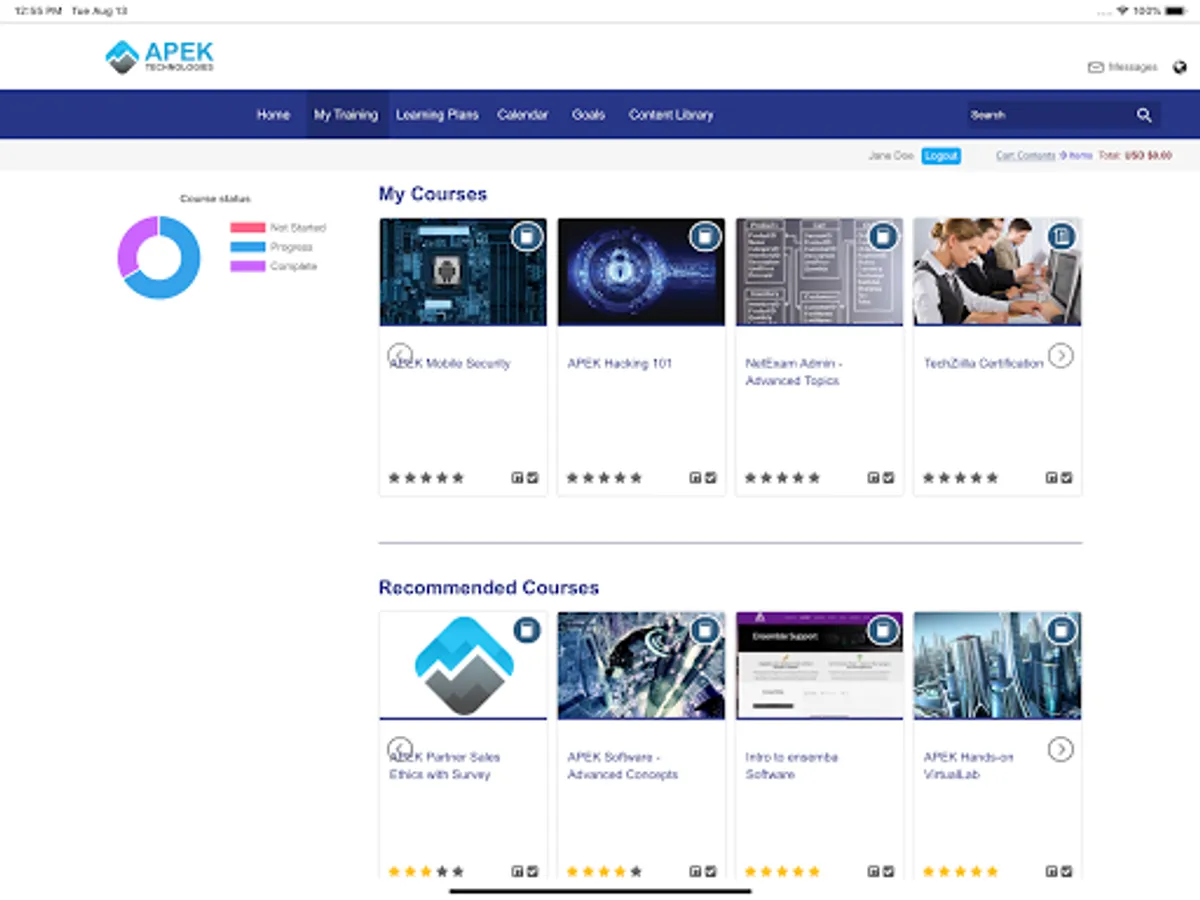Image resolution: width=1200 pixels, height=900 pixels.
Task: Toggle checkmark icon on APEK Partner Sales Ethics card
Action: click(532, 871)
